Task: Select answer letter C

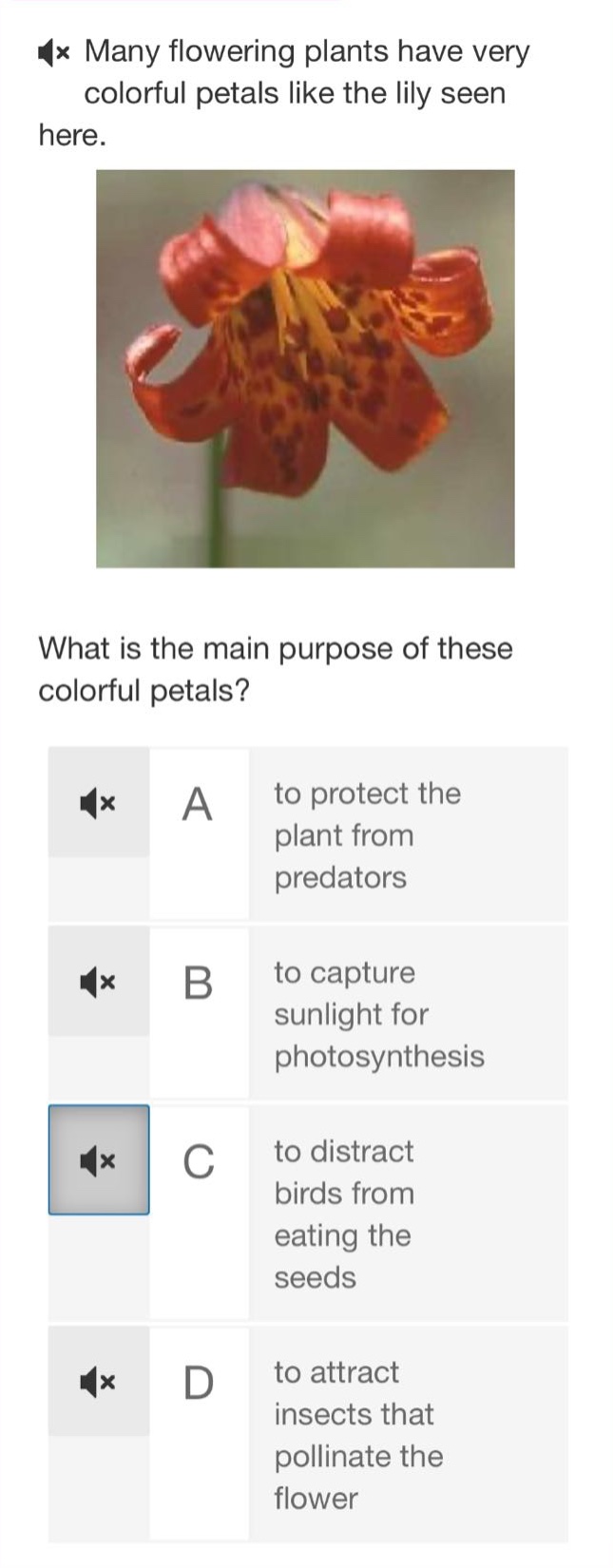Action: pos(198,1161)
